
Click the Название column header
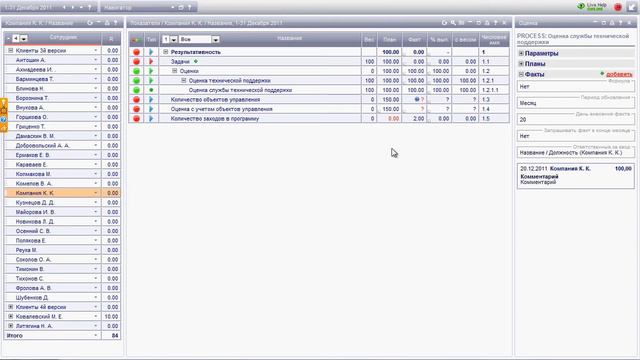tap(289, 38)
